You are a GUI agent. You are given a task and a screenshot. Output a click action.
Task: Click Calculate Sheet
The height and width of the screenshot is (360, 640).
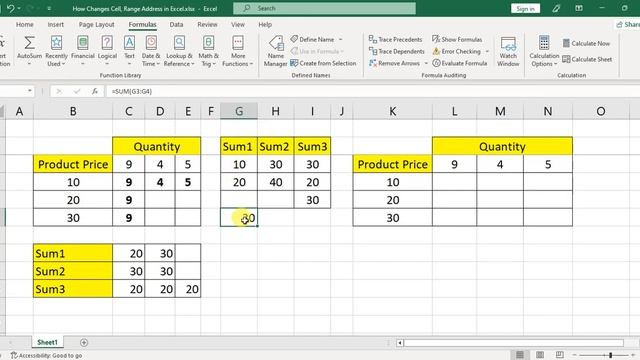[587, 59]
